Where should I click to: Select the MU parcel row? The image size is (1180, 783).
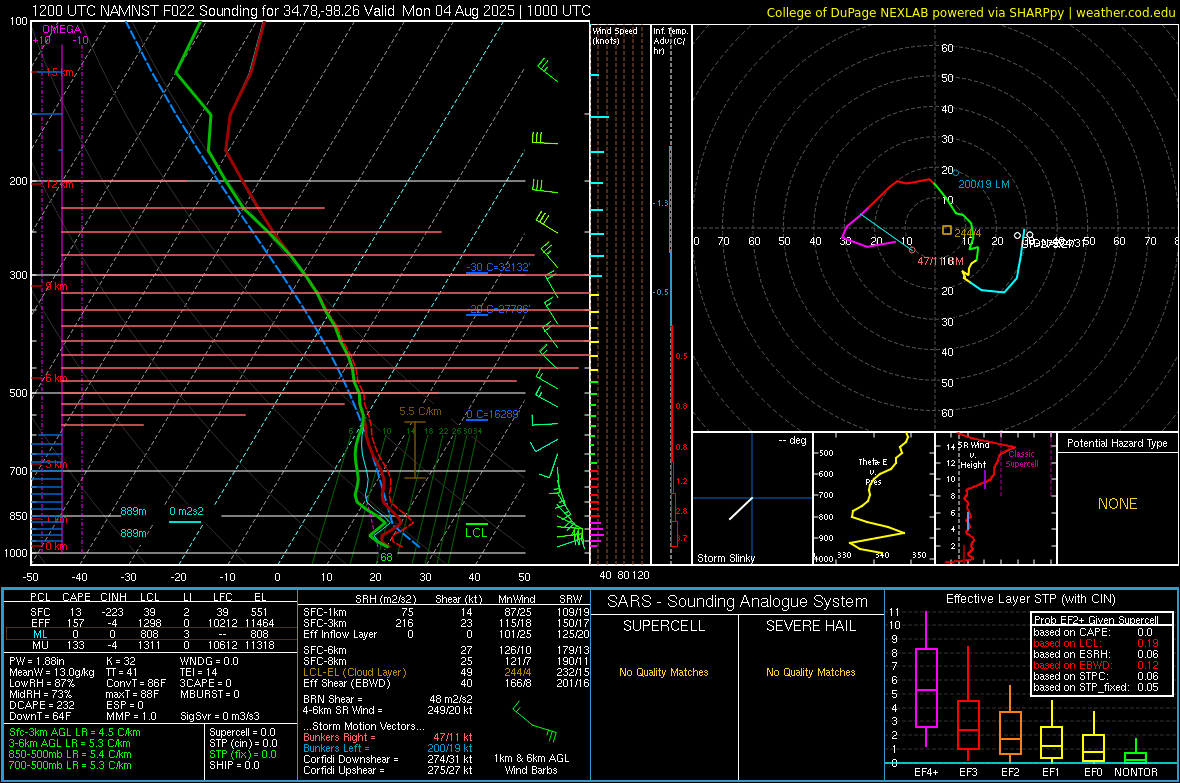point(150,645)
